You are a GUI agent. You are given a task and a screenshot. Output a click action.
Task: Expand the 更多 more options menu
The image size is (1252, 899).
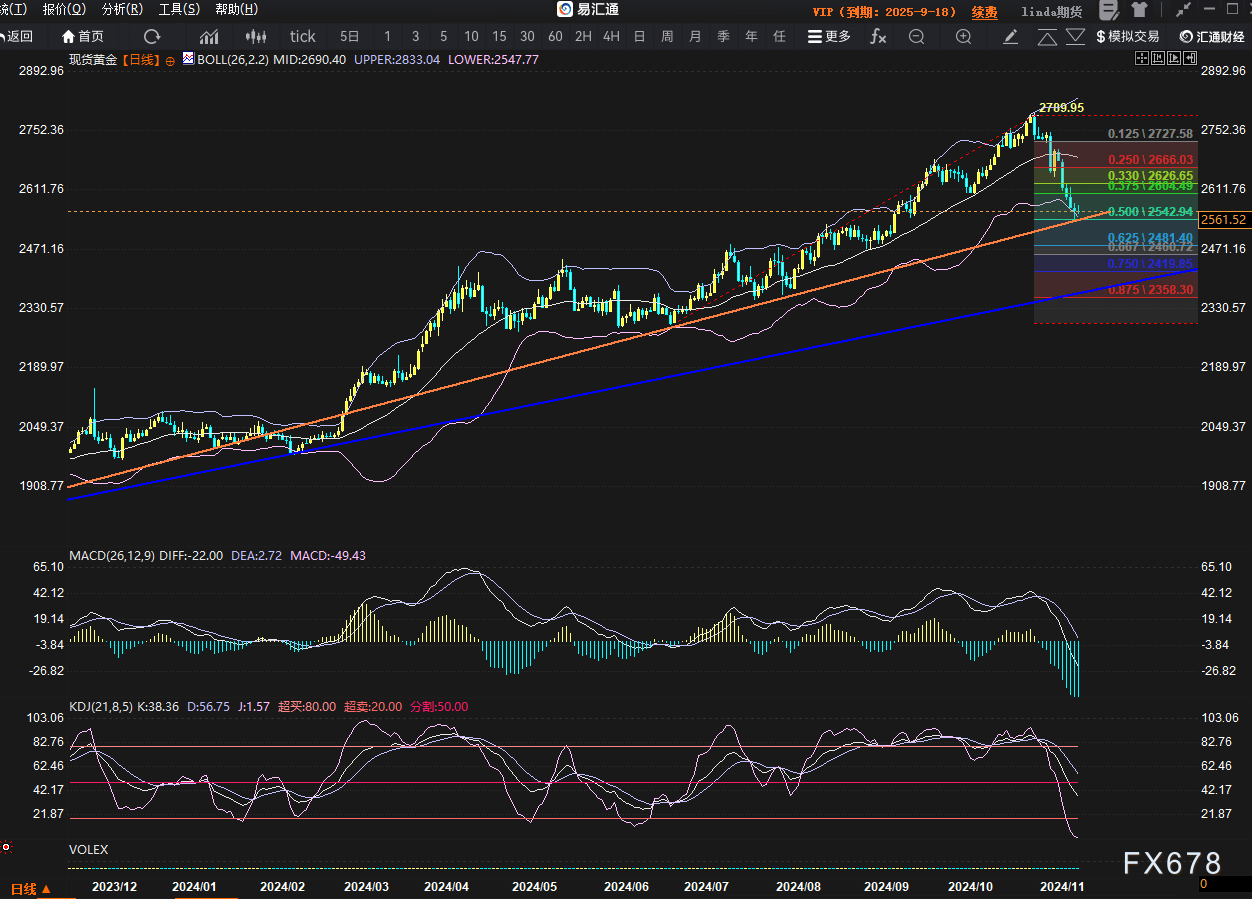coord(829,36)
